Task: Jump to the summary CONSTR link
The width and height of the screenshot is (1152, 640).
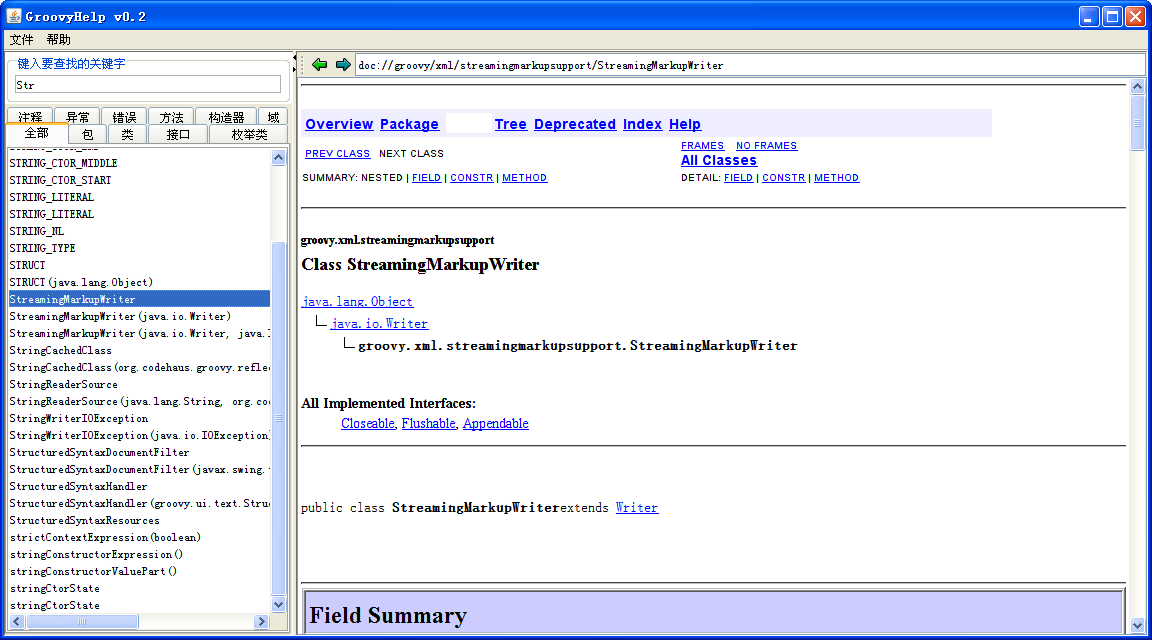Action: [472, 178]
